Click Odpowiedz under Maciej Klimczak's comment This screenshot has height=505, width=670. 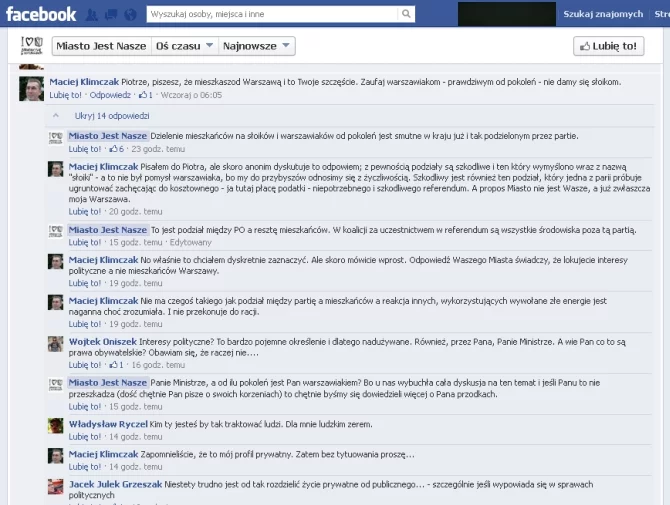110,96
